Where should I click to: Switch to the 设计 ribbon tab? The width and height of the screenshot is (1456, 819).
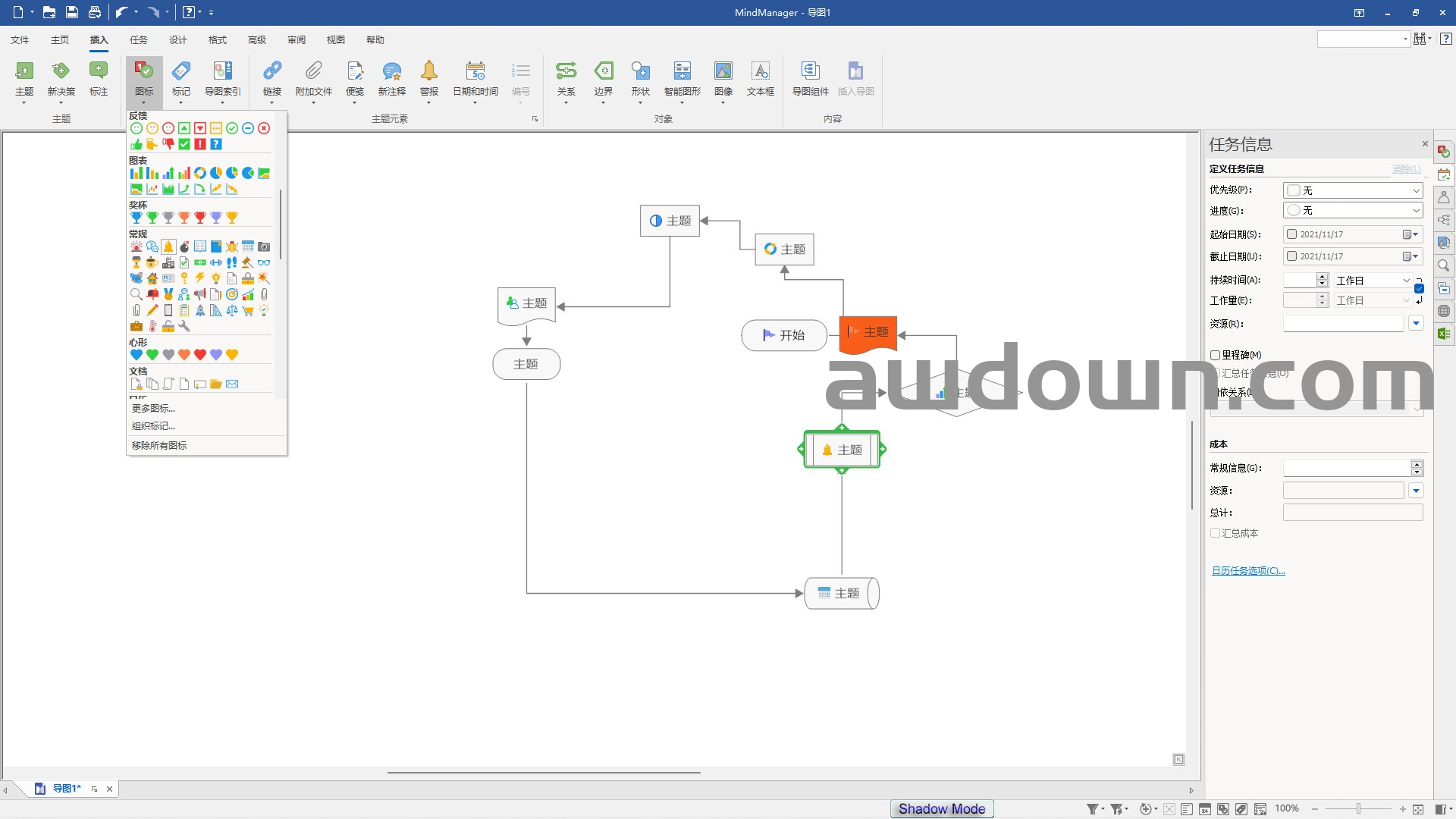point(177,40)
